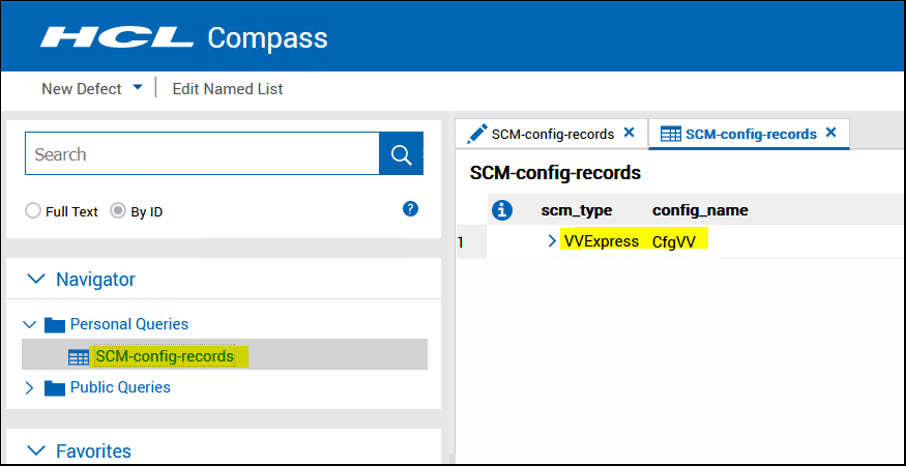Click the VVExpress cell
906x466 pixels.
click(x=601, y=241)
